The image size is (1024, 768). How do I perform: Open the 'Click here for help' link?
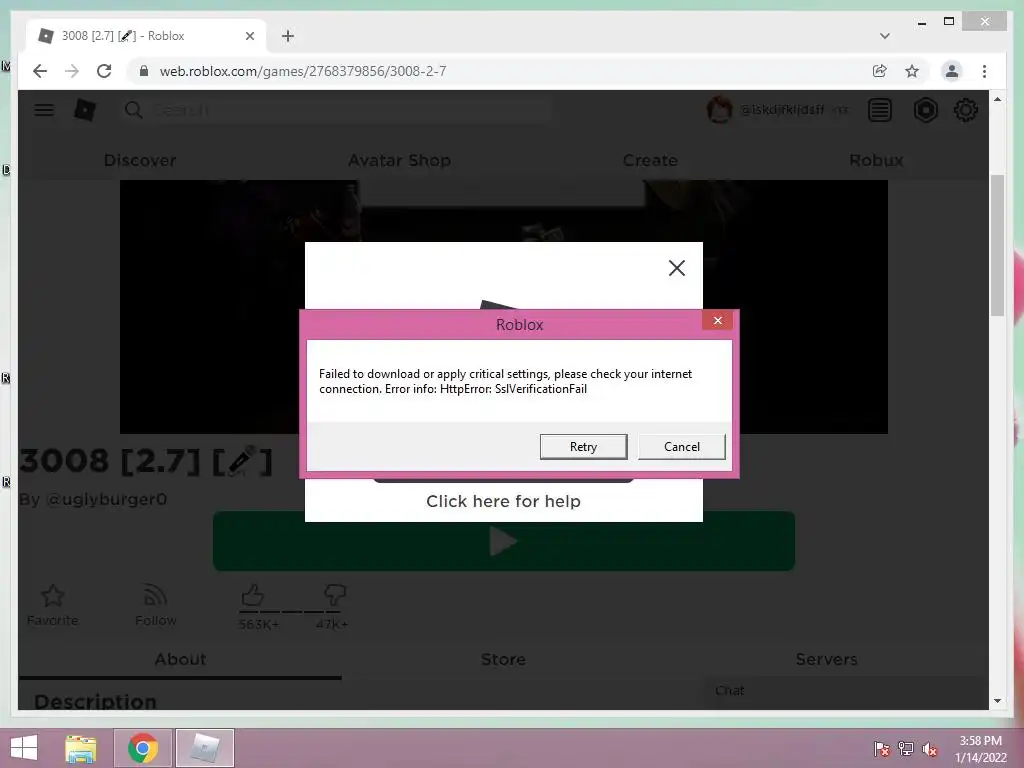(x=504, y=501)
